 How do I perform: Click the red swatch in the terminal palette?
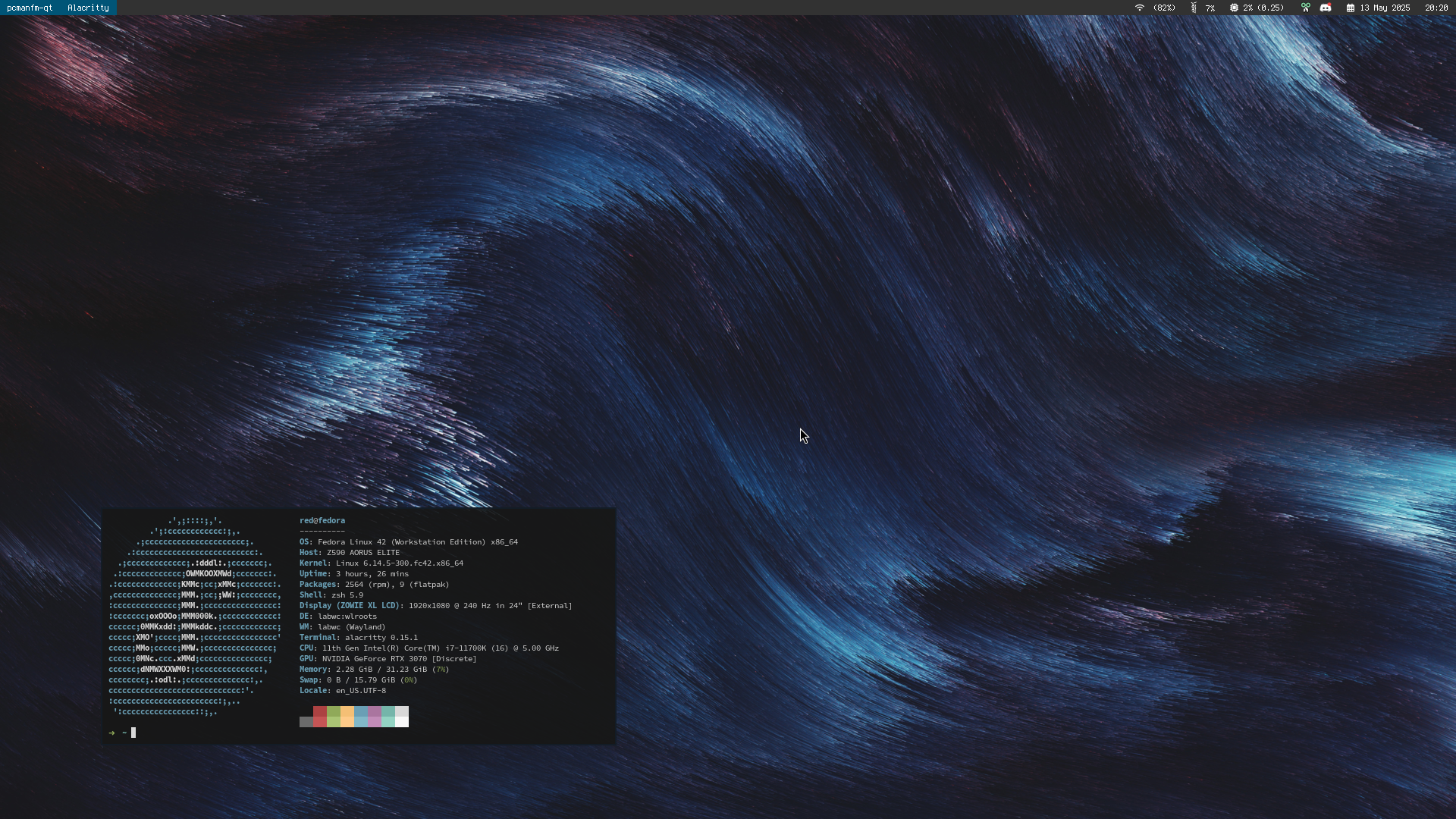coord(320,717)
